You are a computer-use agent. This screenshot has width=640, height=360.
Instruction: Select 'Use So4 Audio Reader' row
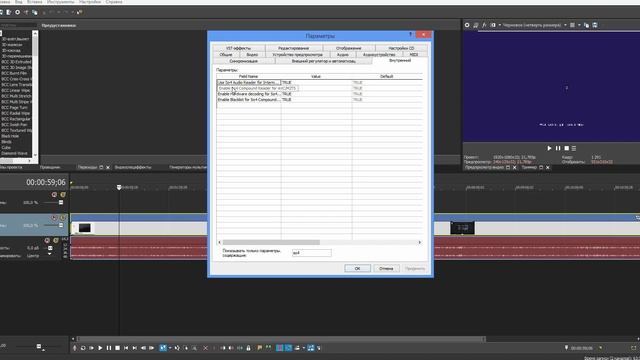click(320, 82)
